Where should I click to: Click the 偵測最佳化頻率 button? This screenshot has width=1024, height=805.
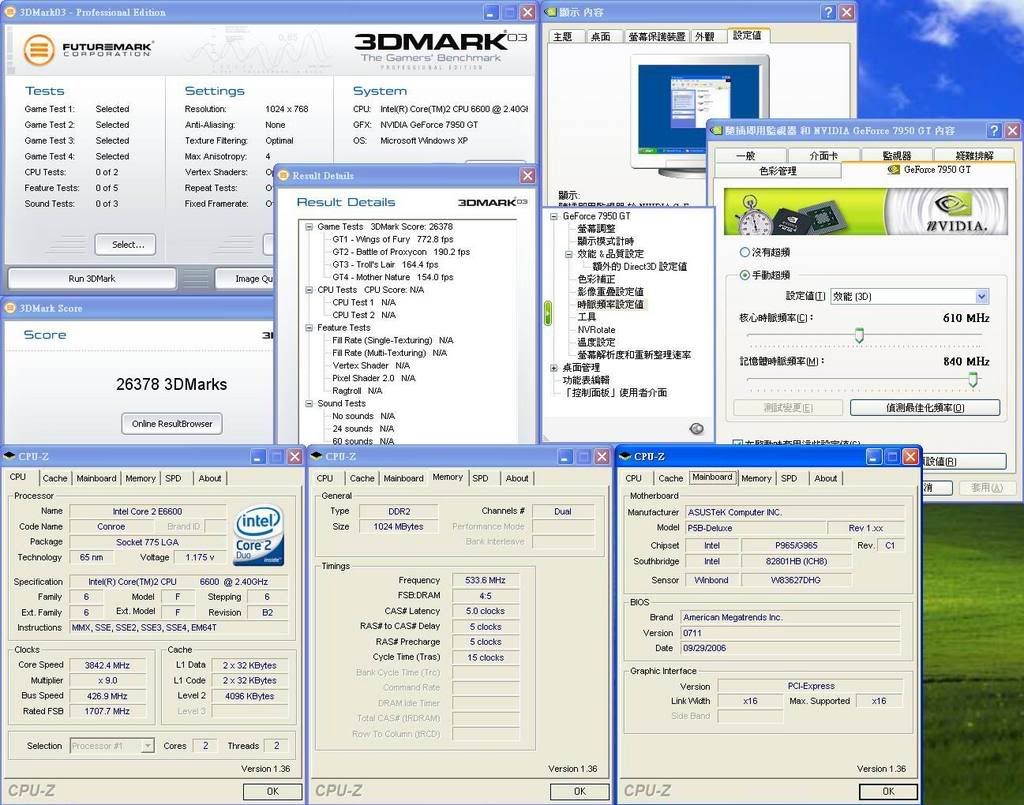click(x=925, y=407)
